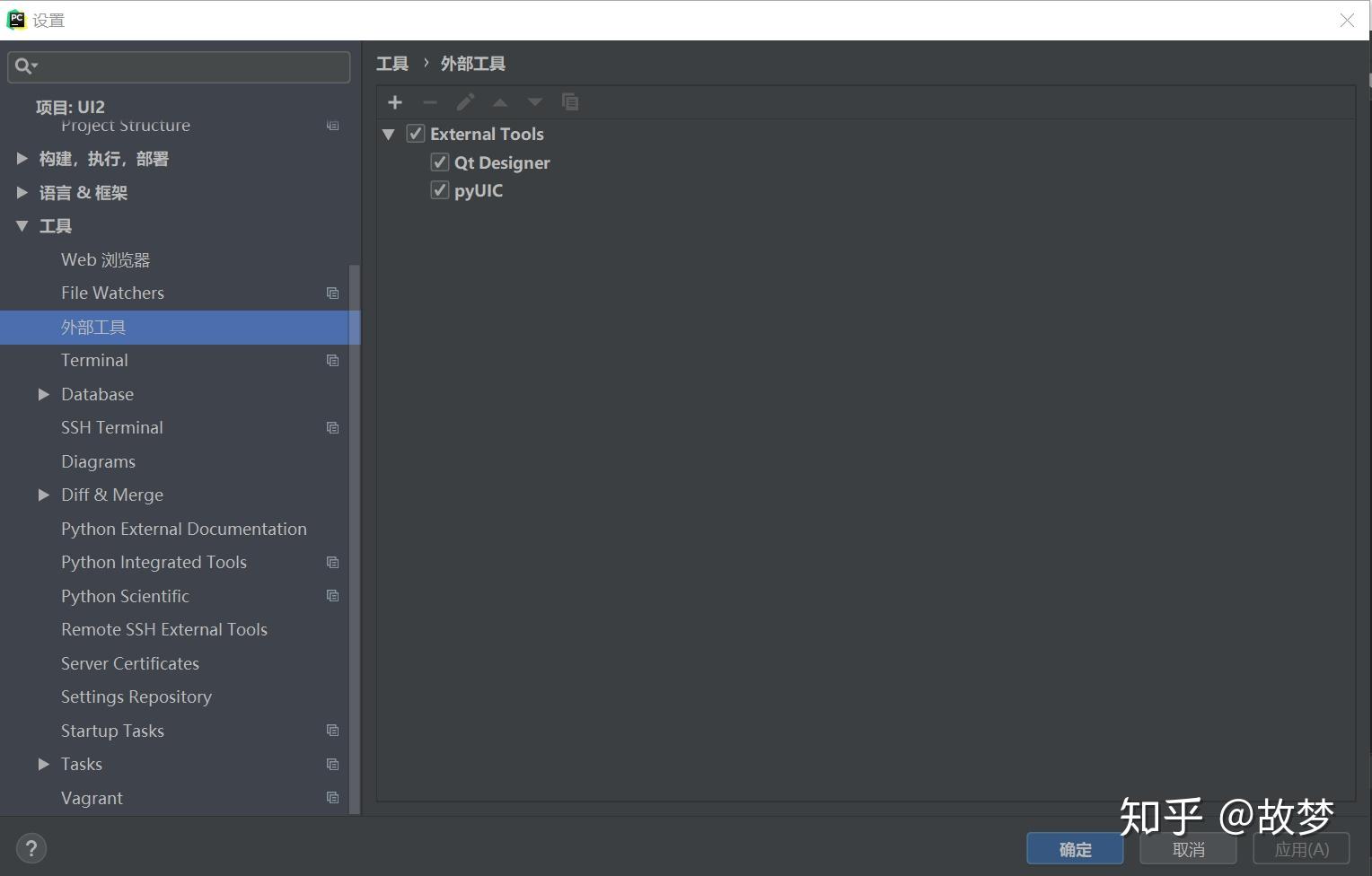The height and width of the screenshot is (876, 1372).
Task: Open the edit tool pencil icon
Action: [465, 102]
